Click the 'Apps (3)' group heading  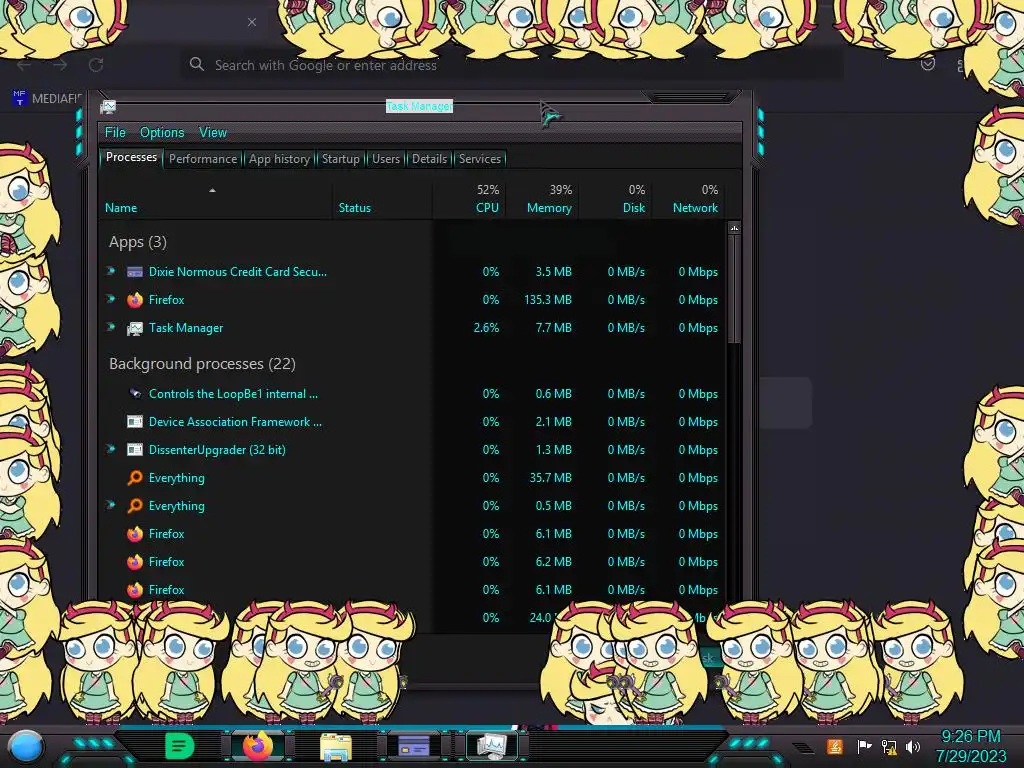(x=138, y=242)
